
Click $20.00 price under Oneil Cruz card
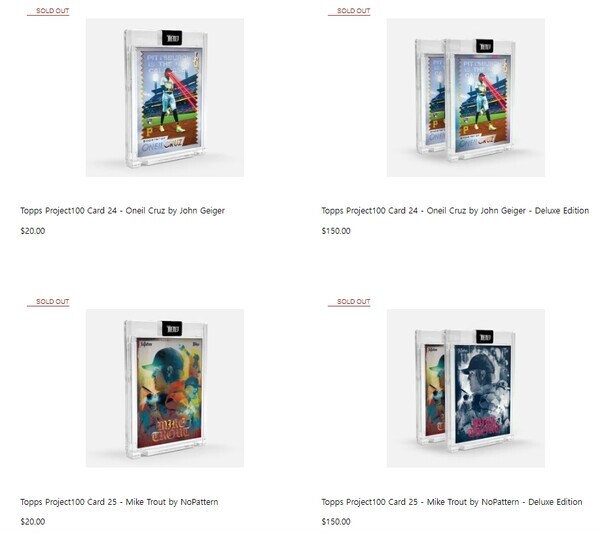pos(33,231)
